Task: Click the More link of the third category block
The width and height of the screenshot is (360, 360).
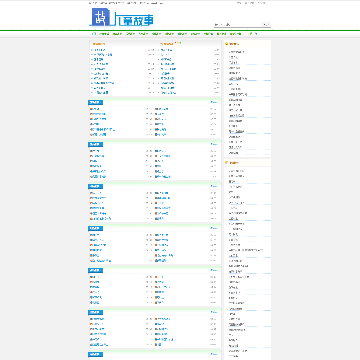Action: [214, 186]
